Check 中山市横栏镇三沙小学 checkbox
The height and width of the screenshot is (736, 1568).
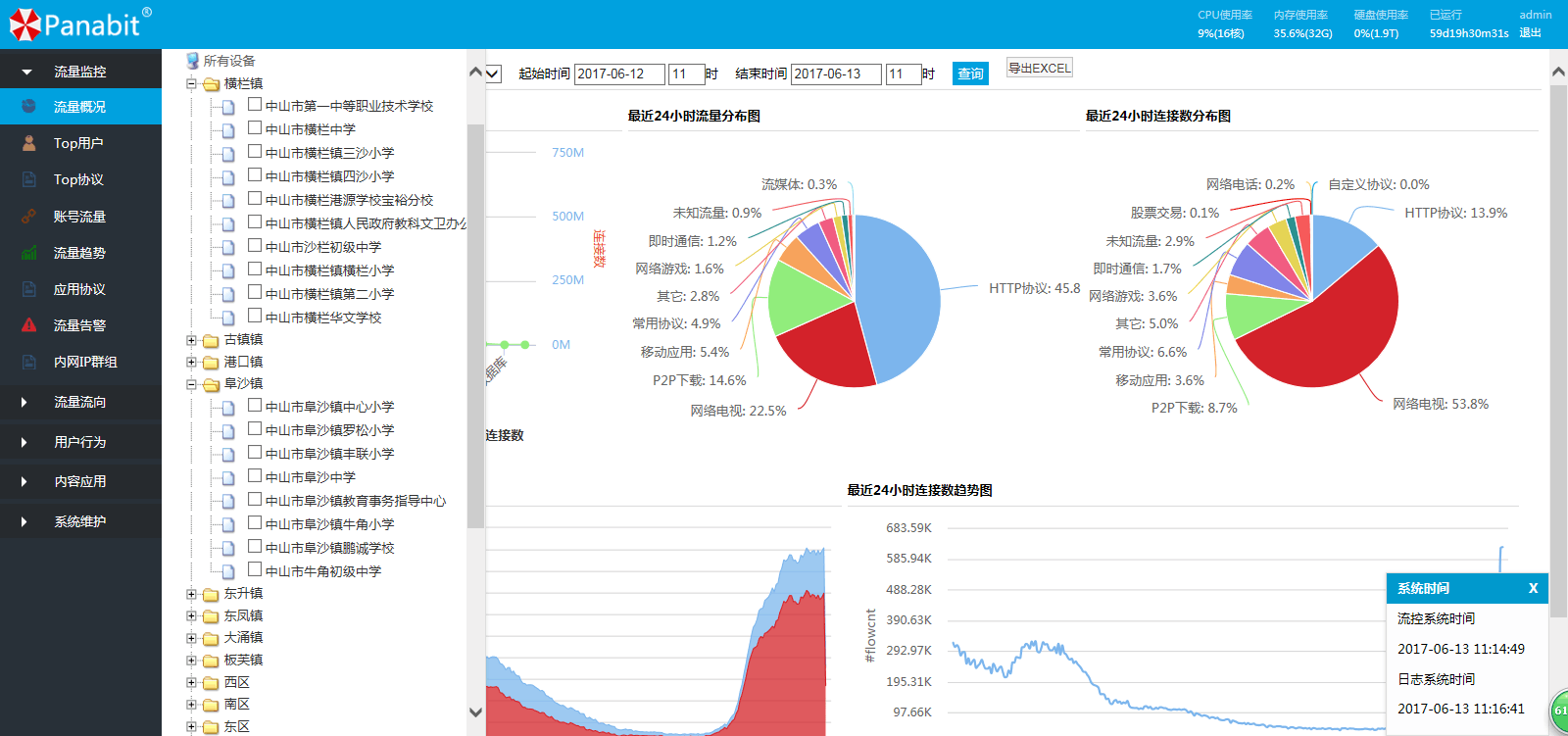[x=255, y=151]
